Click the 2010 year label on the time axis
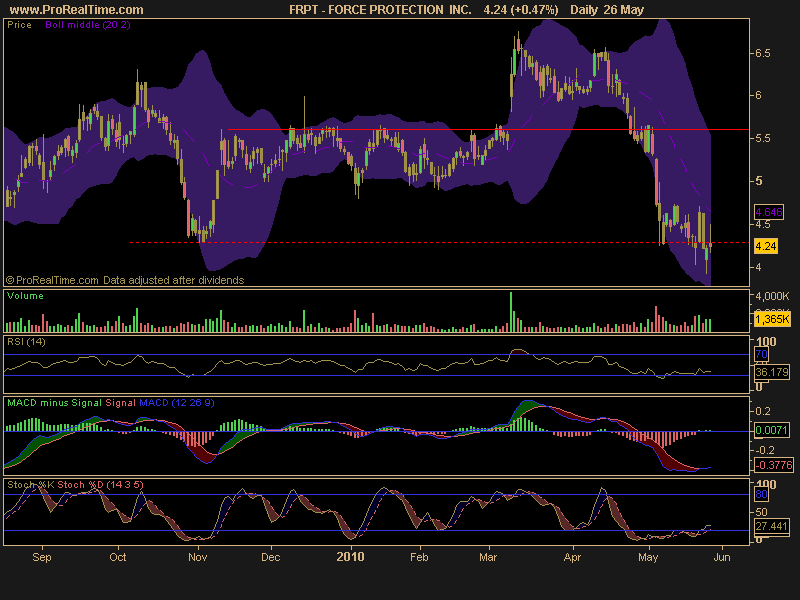 pyautogui.click(x=351, y=557)
